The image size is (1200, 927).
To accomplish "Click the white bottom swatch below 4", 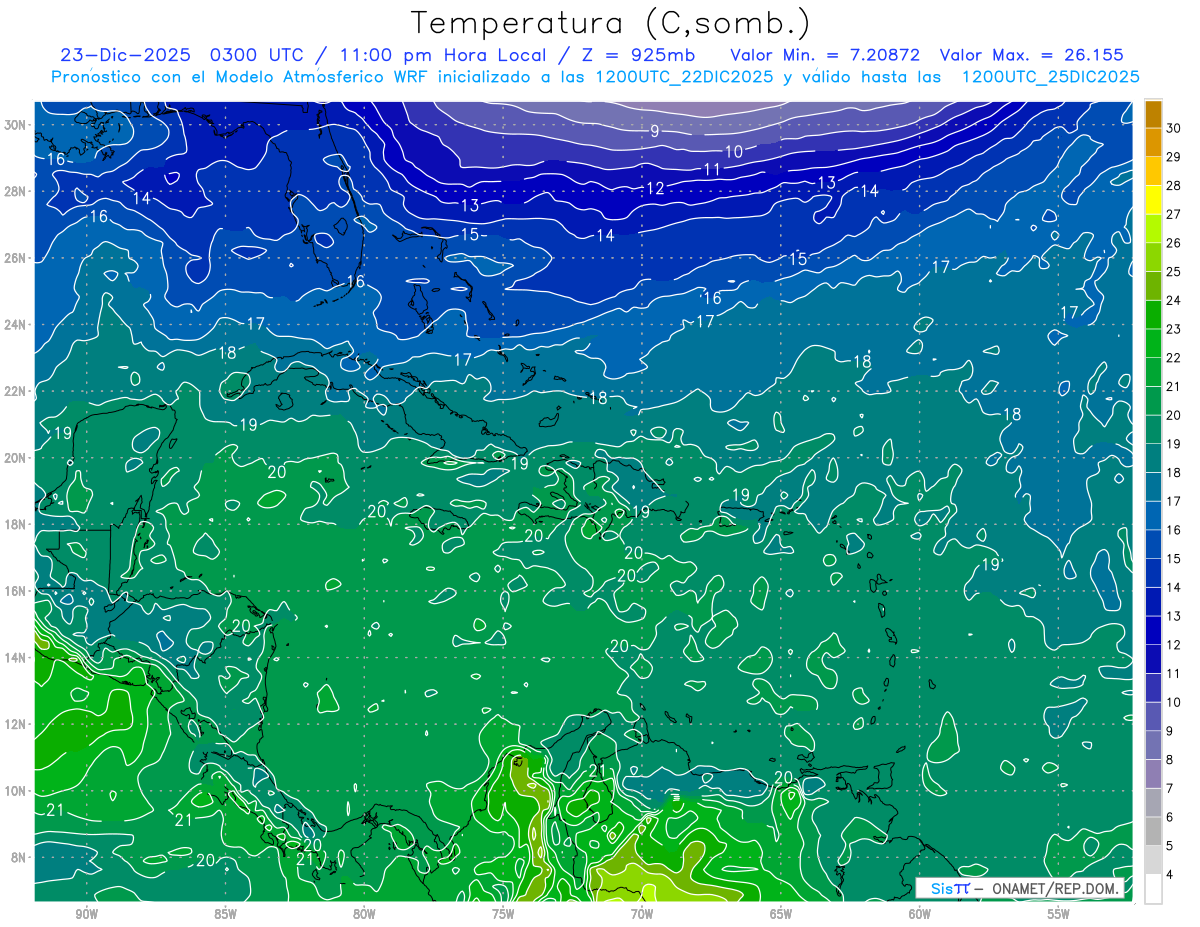I will (x=1153, y=889).
